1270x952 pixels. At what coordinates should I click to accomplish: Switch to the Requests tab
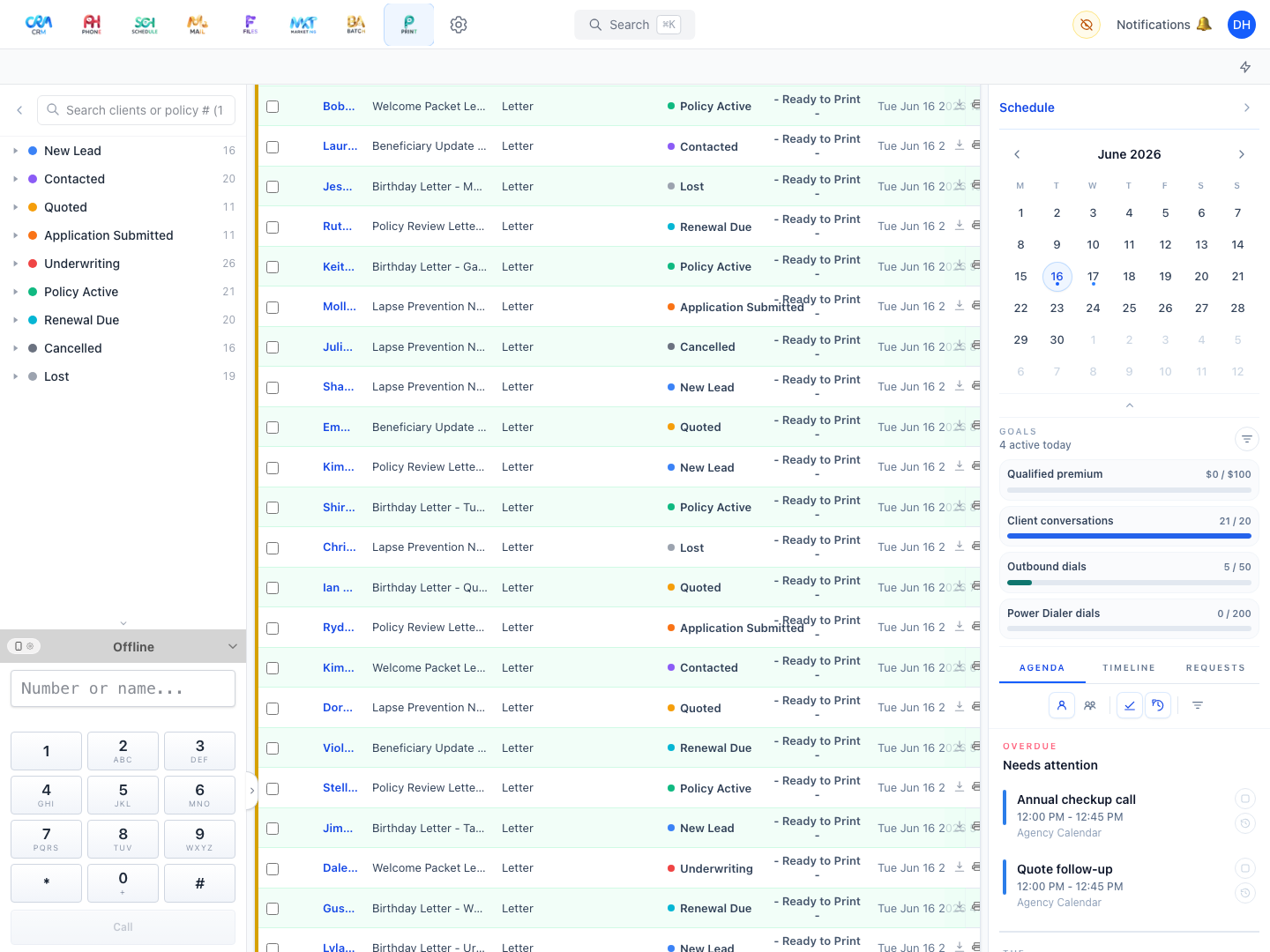(1215, 668)
